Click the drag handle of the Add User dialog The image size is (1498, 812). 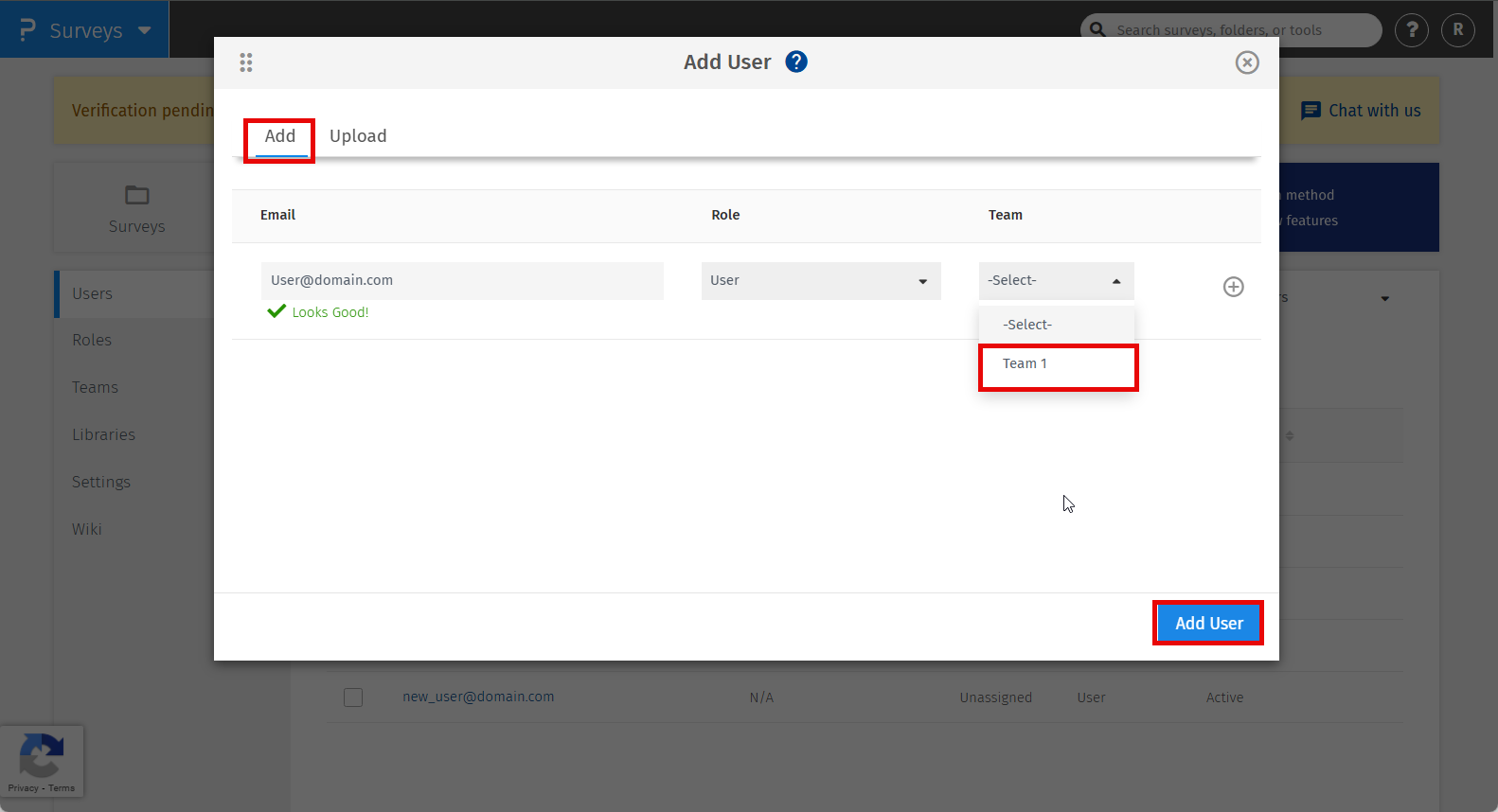pos(246,62)
